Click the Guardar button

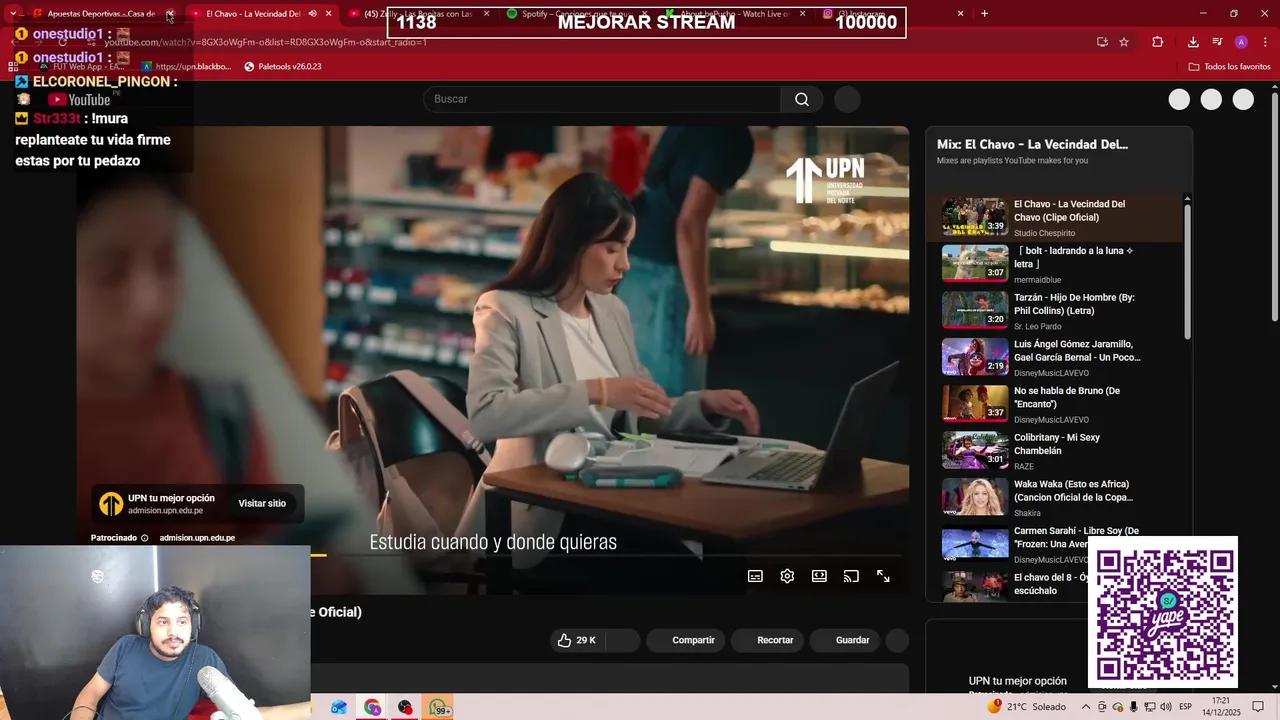point(844,640)
